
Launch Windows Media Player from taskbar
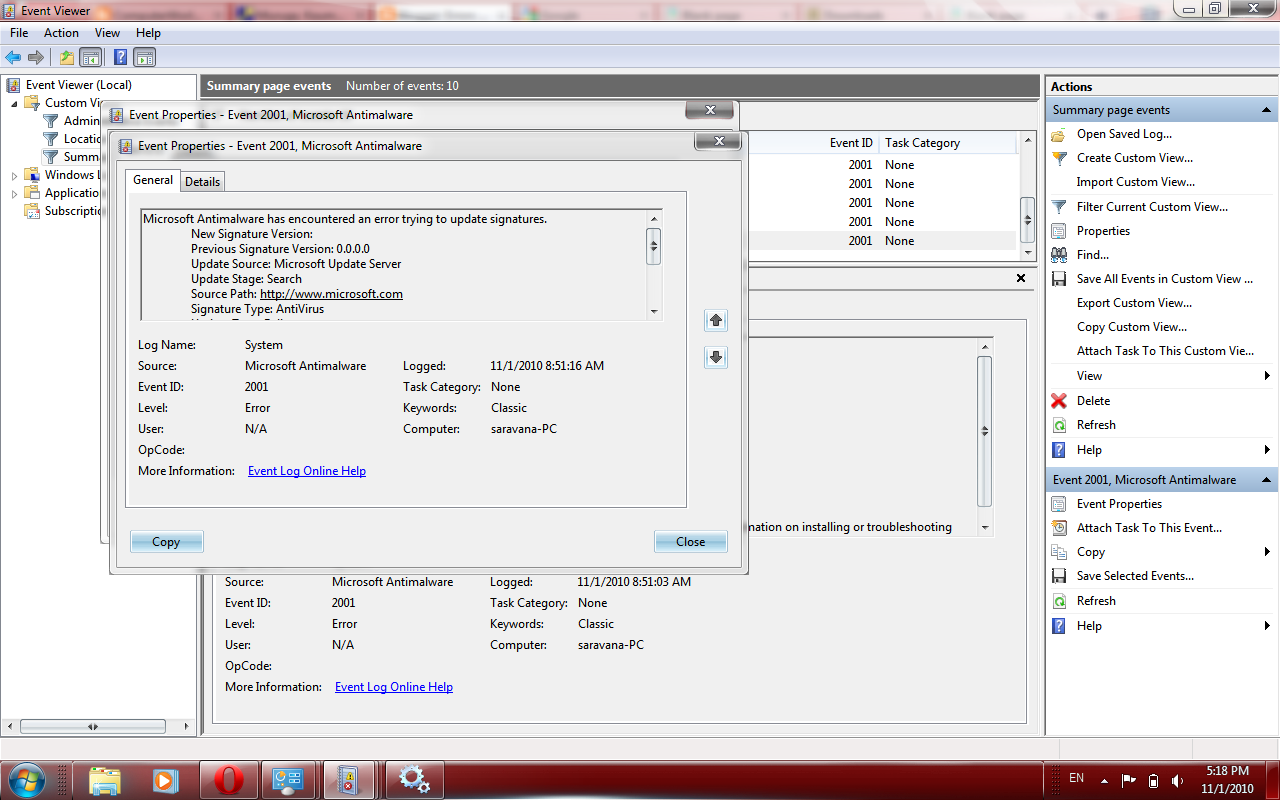[167, 779]
